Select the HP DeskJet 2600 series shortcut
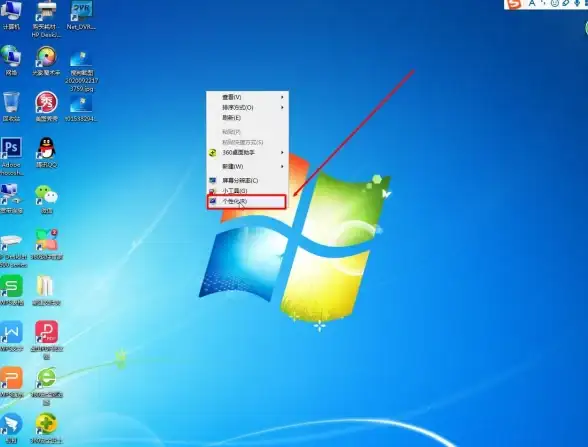 pos(13,250)
